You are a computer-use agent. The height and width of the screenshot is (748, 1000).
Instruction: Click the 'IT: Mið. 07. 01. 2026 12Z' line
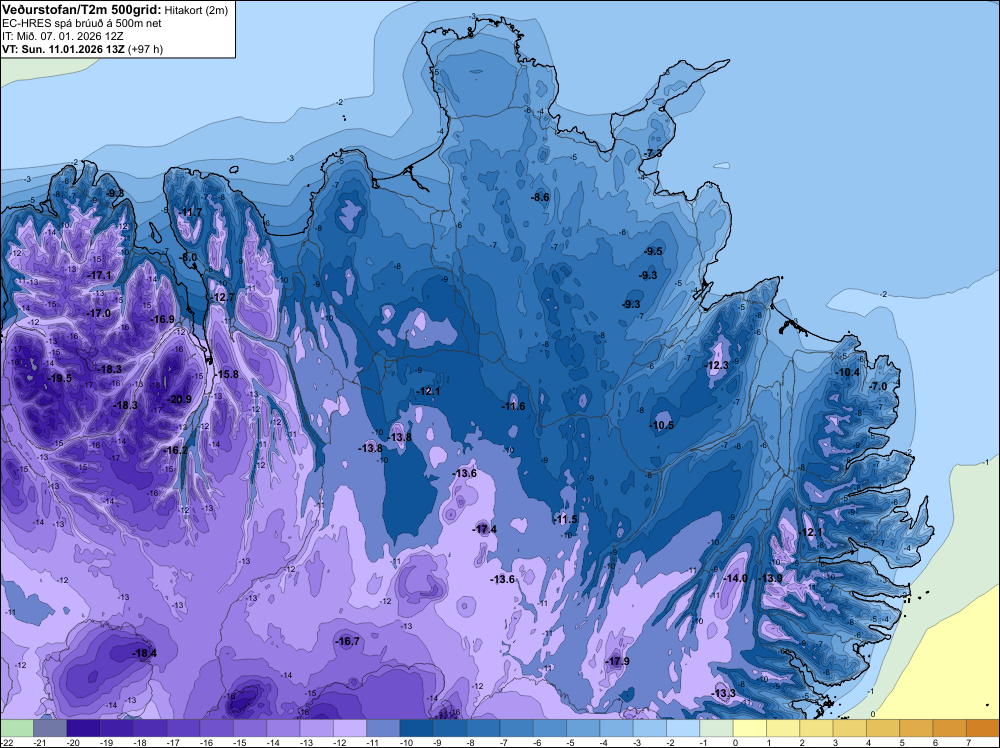point(62,36)
